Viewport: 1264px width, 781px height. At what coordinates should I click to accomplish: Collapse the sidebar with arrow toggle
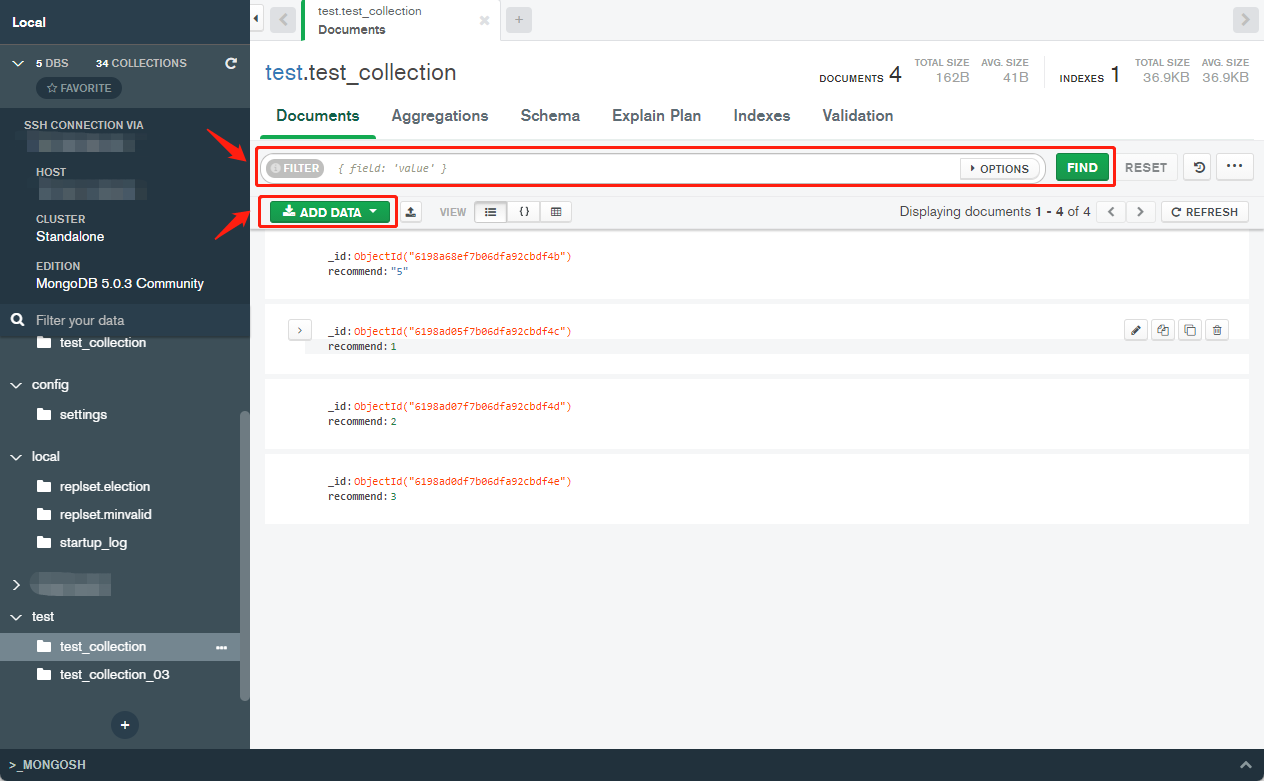257,19
